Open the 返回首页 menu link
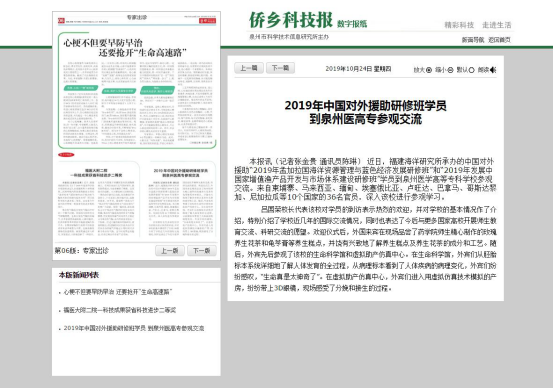The width and height of the screenshot is (553, 389). [499, 40]
